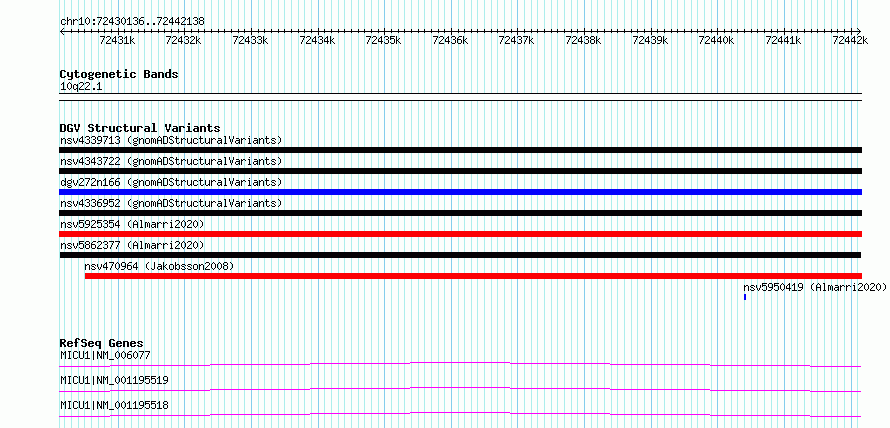890x428 pixels.
Task: Open label nsv5862377 (Almarri2020)
Action: pyautogui.click(x=132, y=245)
